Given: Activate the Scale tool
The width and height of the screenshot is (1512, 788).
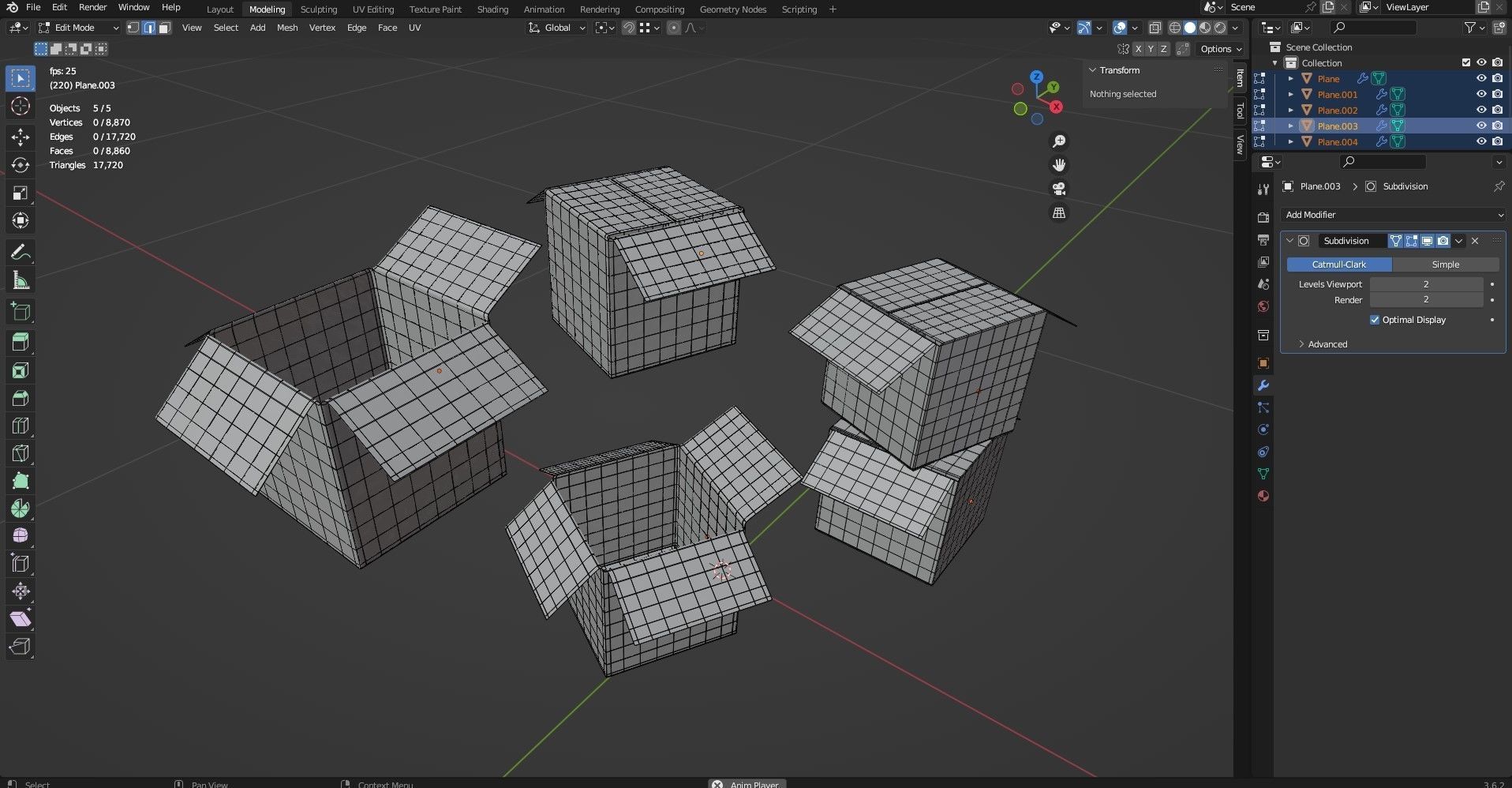Looking at the screenshot, I should tap(21, 193).
